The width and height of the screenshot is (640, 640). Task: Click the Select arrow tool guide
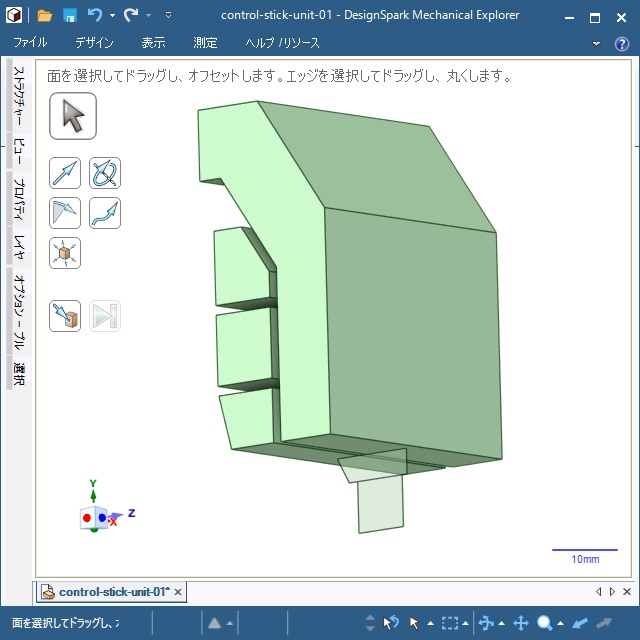(x=73, y=116)
